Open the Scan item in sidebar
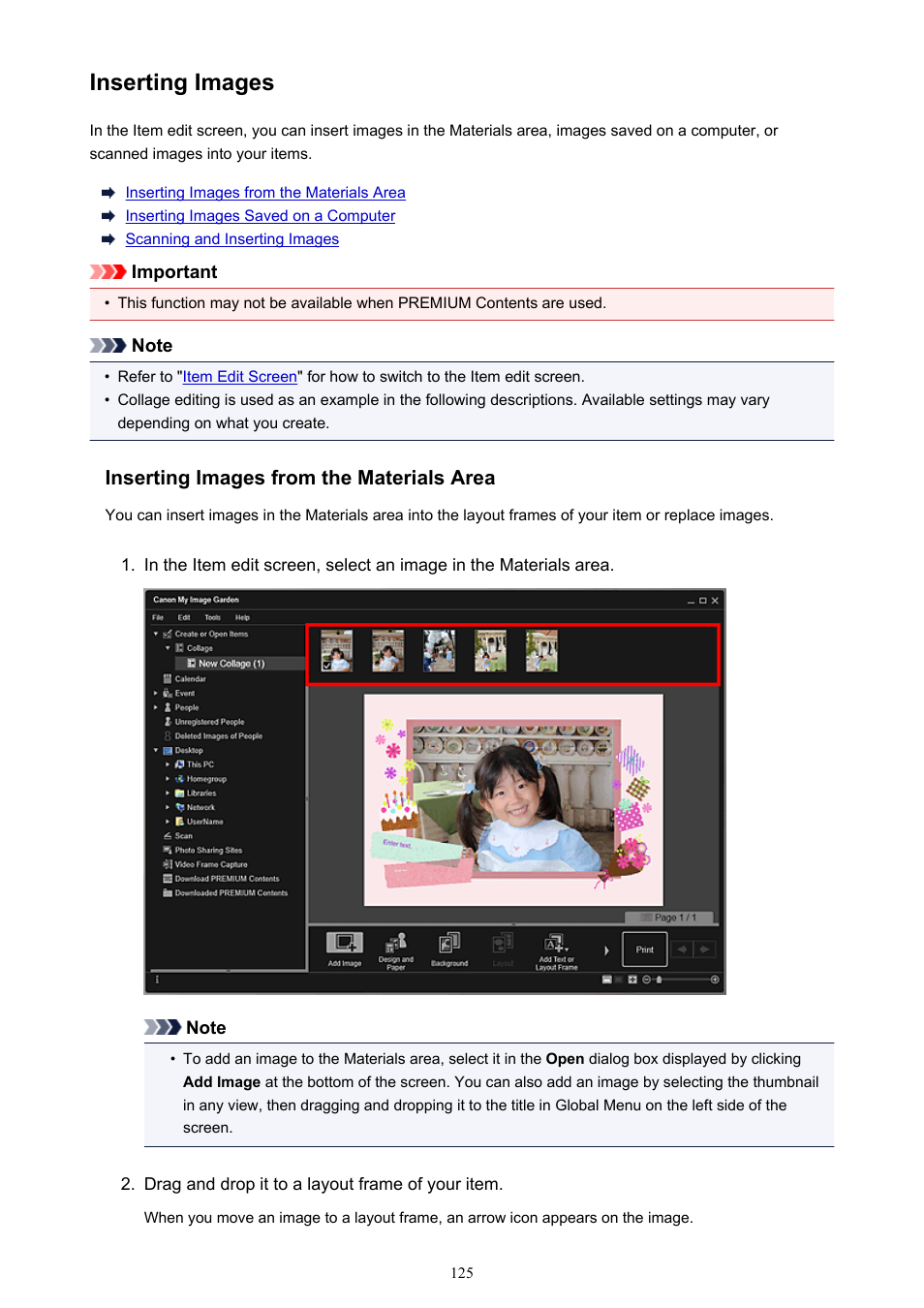 tap(183, 835)
